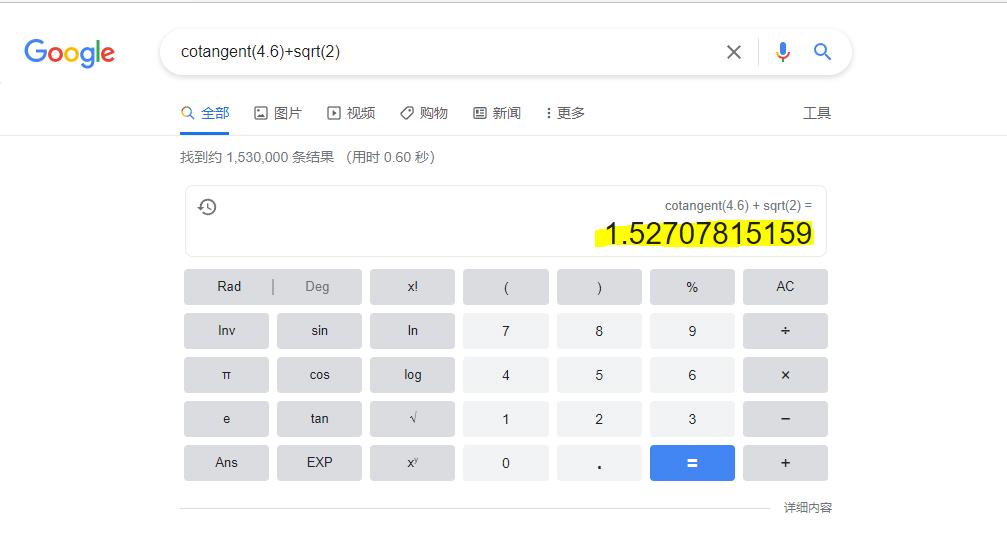Click the search input with cotangent query
The height and width of the screenshot is (543, 1007).
tap(440, 52)
